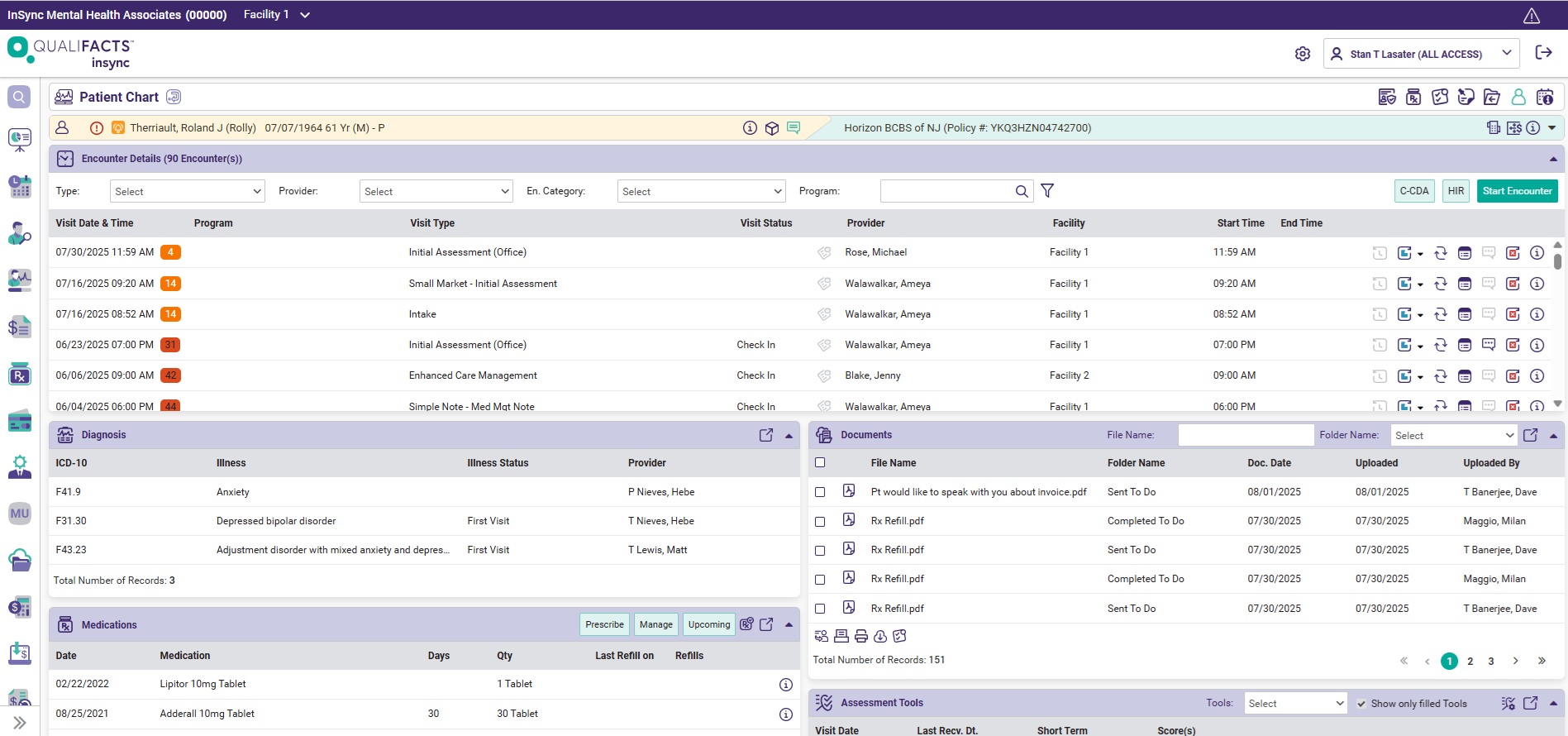Open the Folder Name select dropdown
This screenshot has width=1568, height=736.
click(x=1453, y=435)
